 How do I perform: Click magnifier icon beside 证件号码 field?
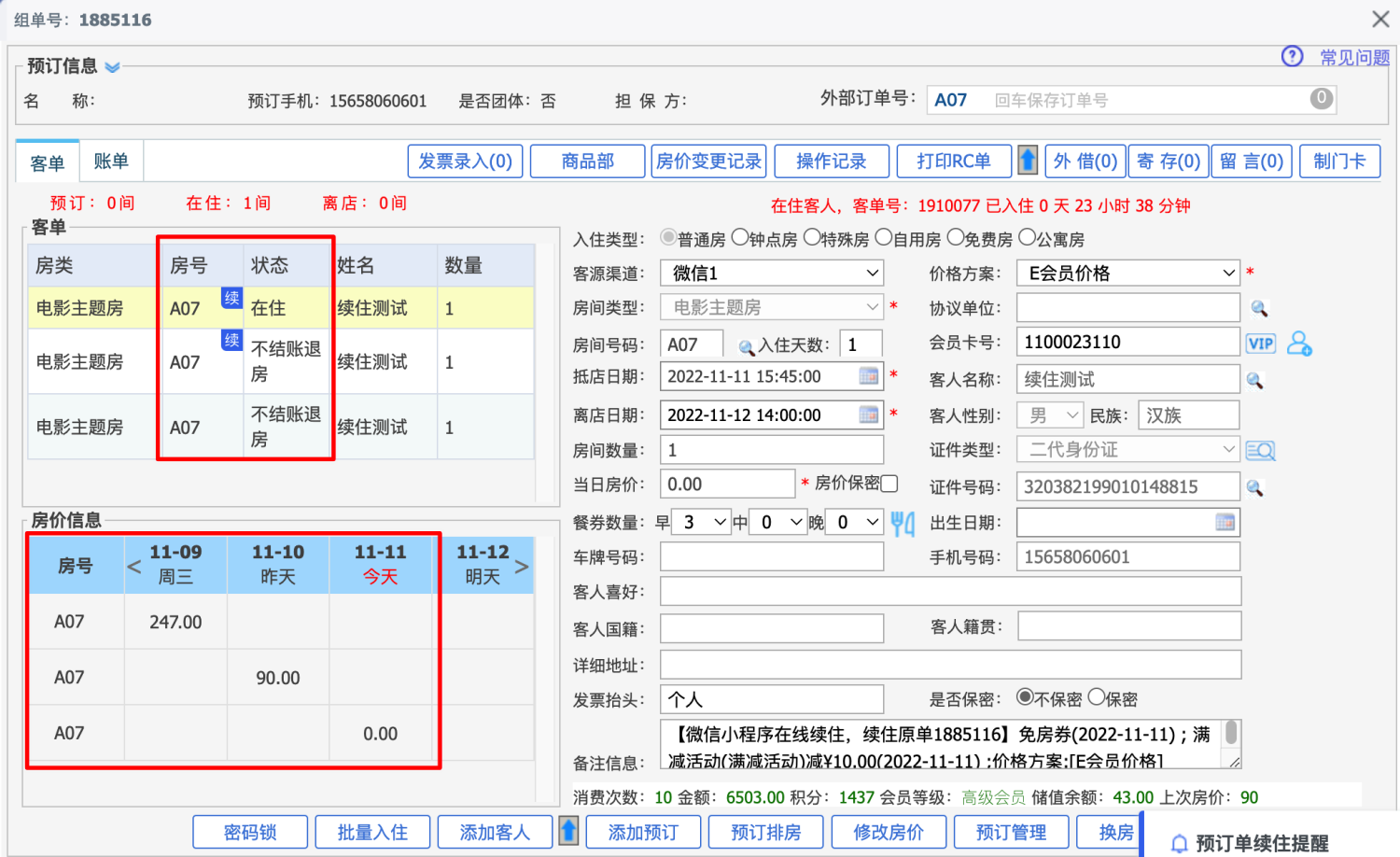coord(1254,487)
